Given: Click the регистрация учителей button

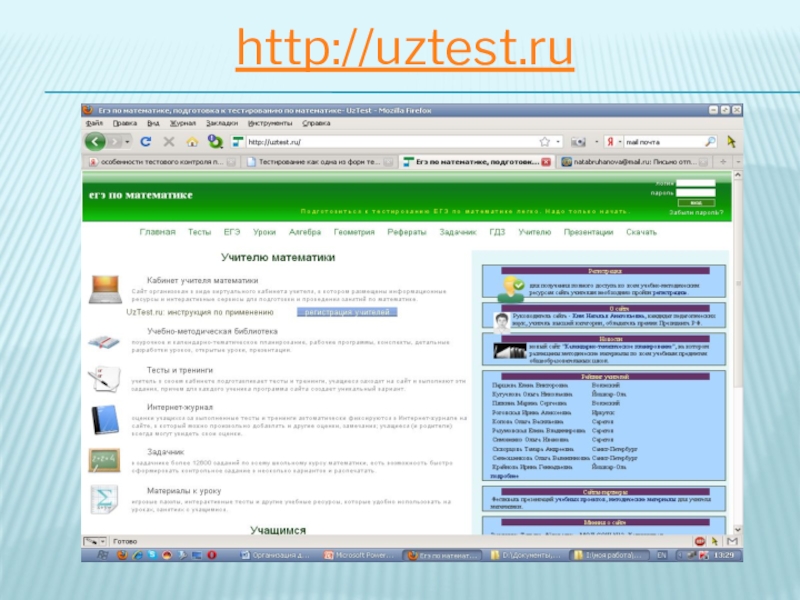Looking at the screenshot, I should (347, 312).
